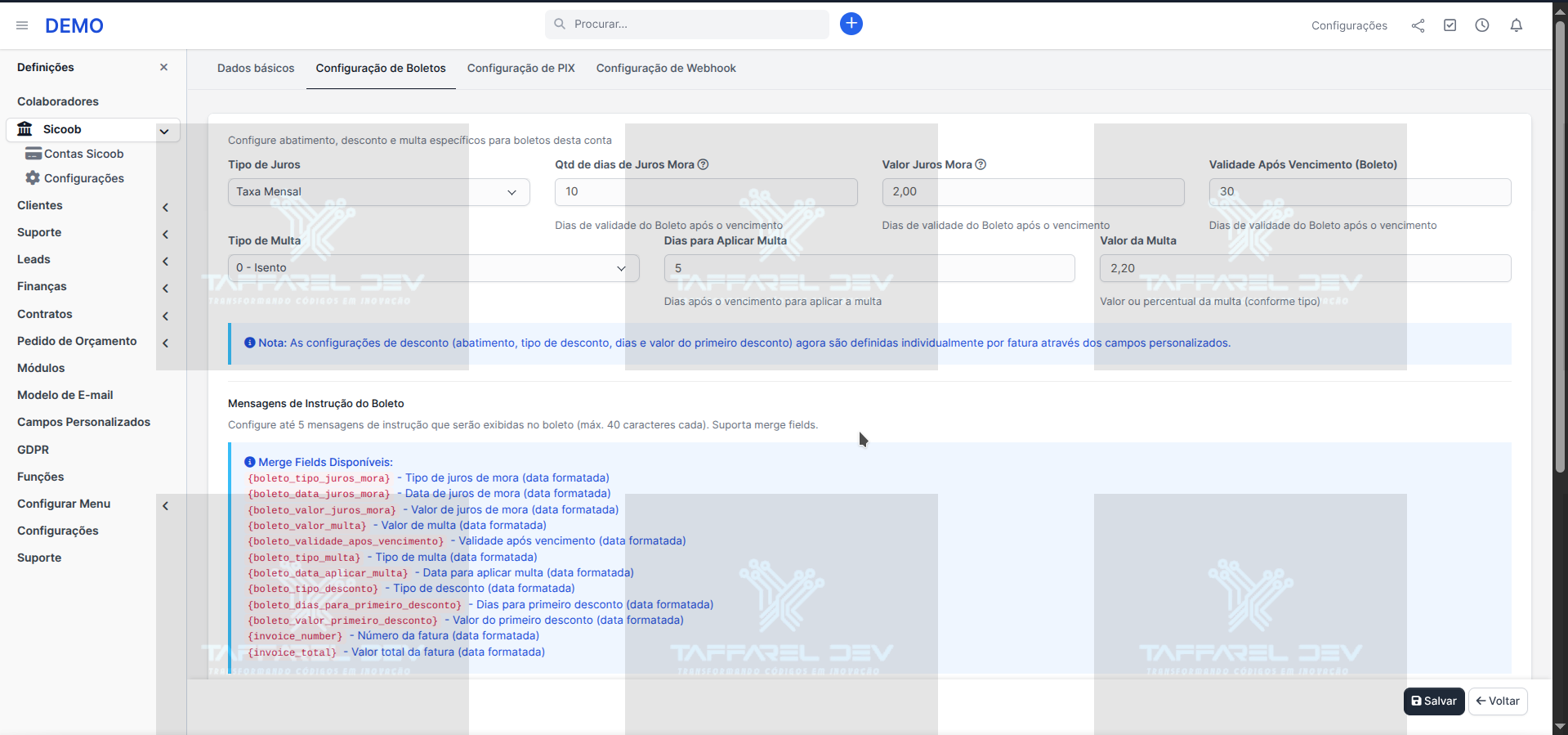Select Configuração de Boletos tab
Viewport: 1568px width, 735px height.
381,68
